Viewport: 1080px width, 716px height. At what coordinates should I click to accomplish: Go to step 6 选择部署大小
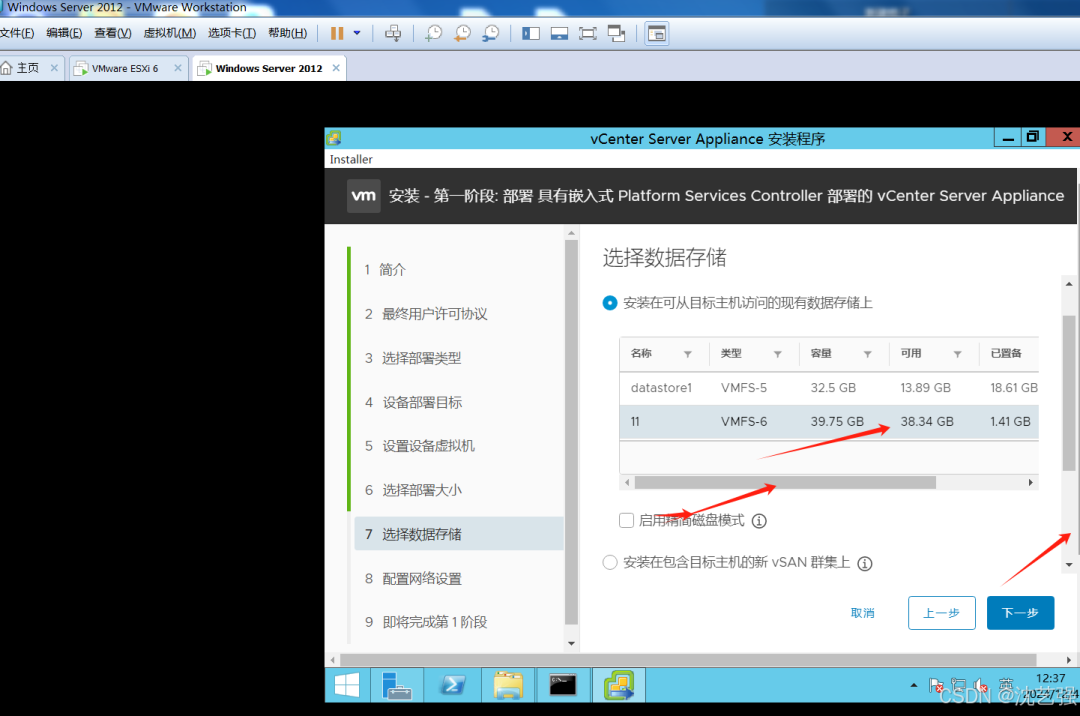tap(458, 490)
